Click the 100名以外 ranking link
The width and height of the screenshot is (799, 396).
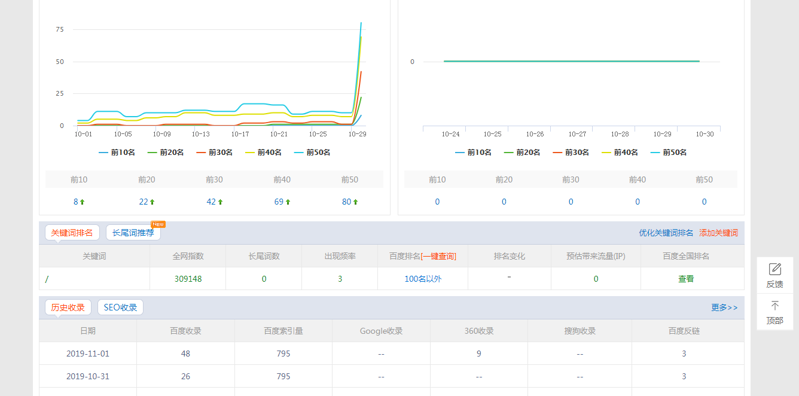point(423,279)
